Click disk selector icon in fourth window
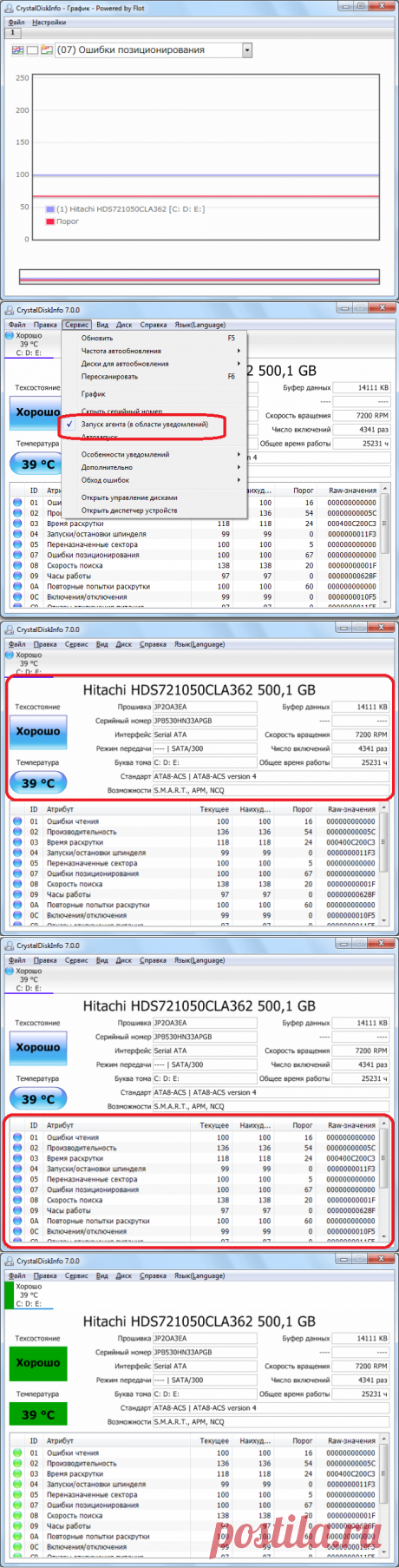The height and width of the screenshot is (1568, 399). (9, 971)
